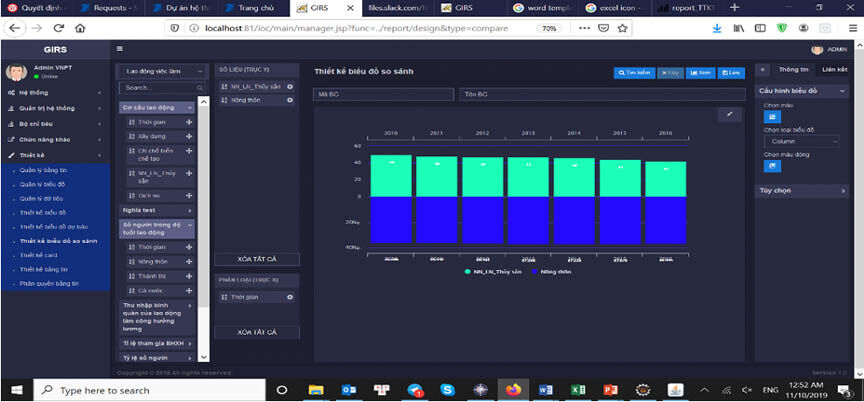Add Thành thị with its plus icon
The height and width of the screenshot is (402, 864).
pyautogui.click(x=189, y=276)
